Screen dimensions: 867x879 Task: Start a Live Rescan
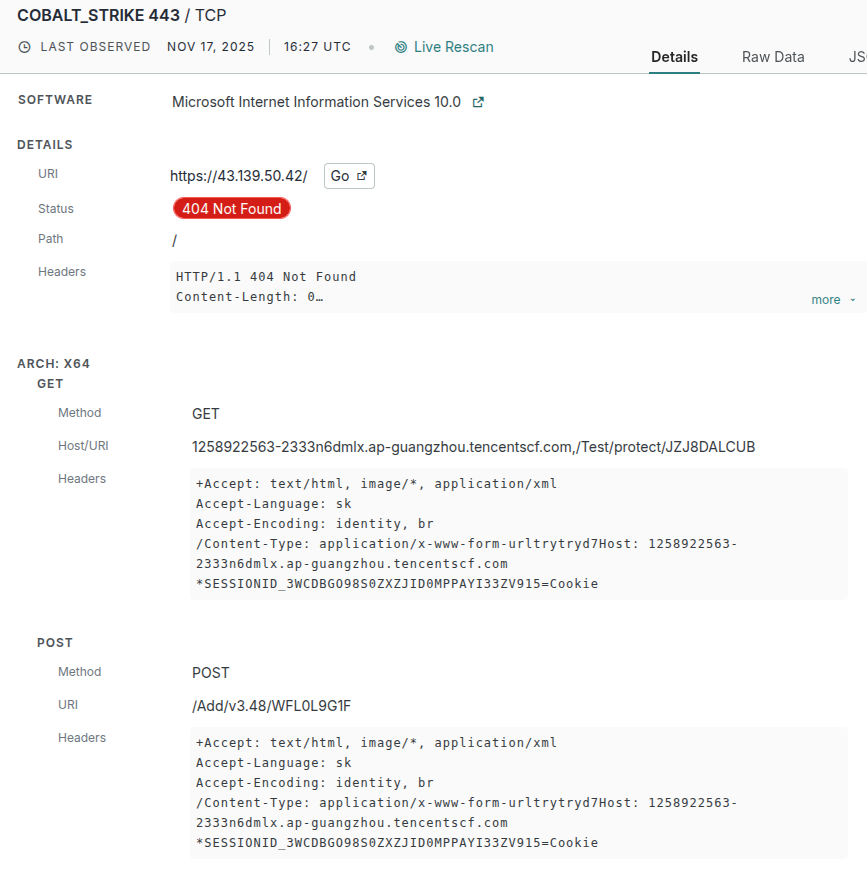pos(453,47)
